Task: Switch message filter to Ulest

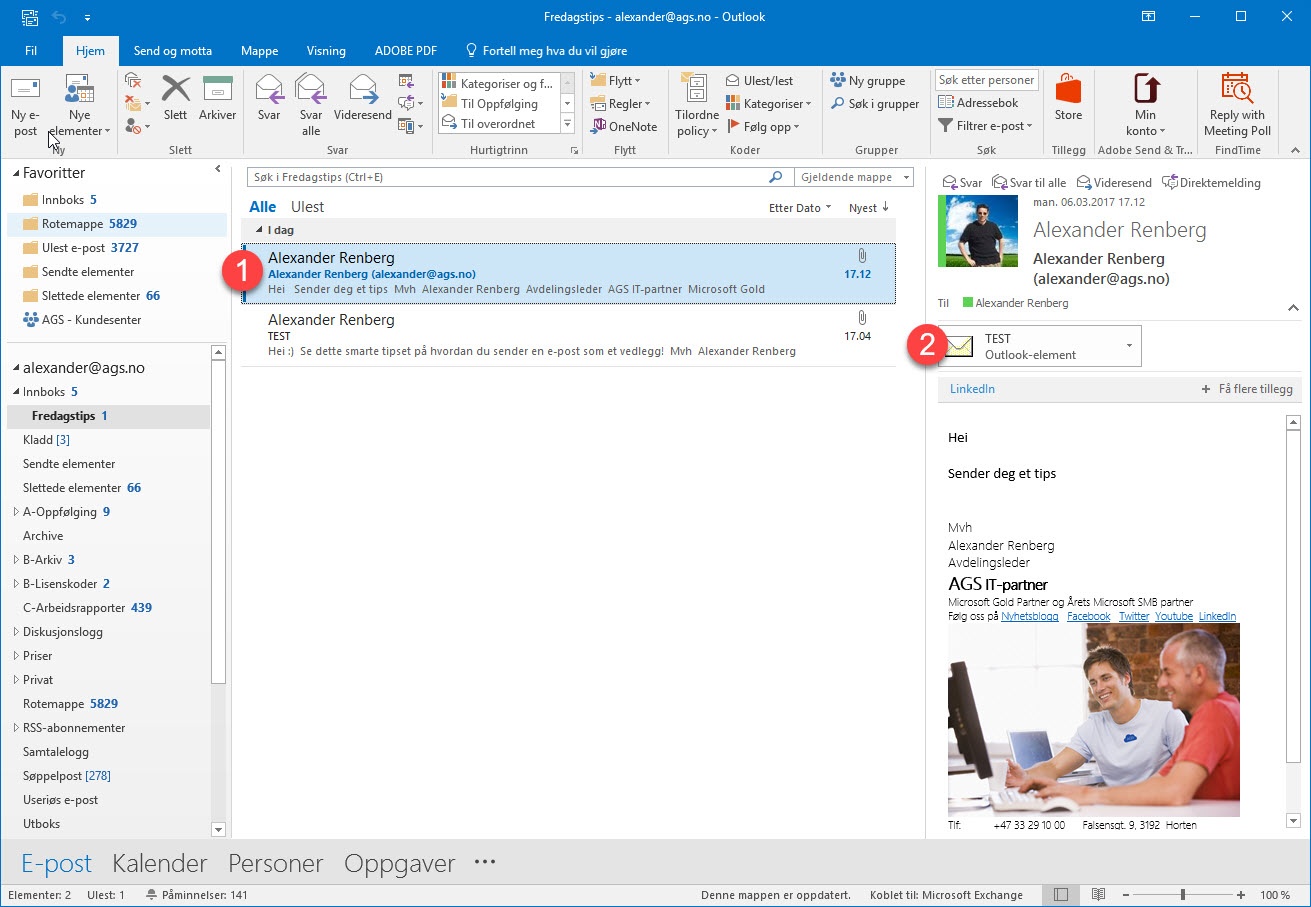Action: pyautogui.click(x=307, y=207)
